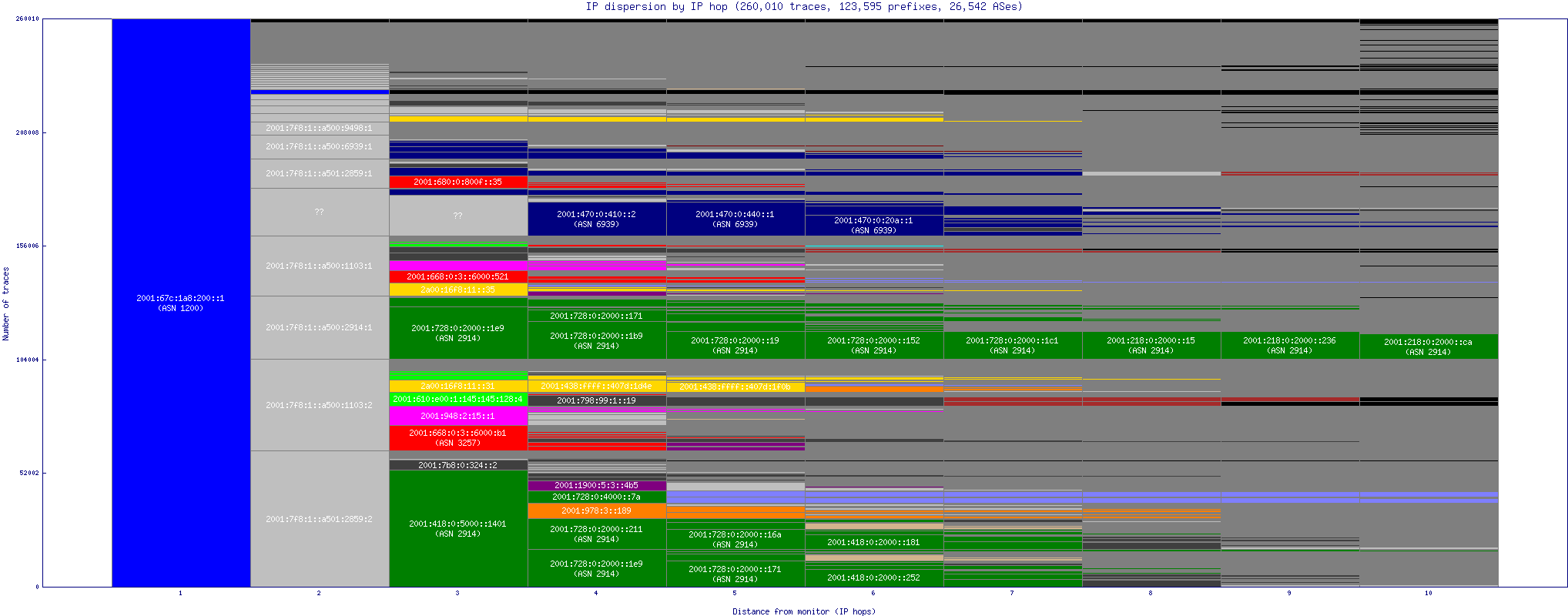Image resolution: width=1568 pixels, height=616 pixels.
Task: Click the green 2001:418:0:2000::181 block
Action: pyautogui.click(x=874, y=542)
